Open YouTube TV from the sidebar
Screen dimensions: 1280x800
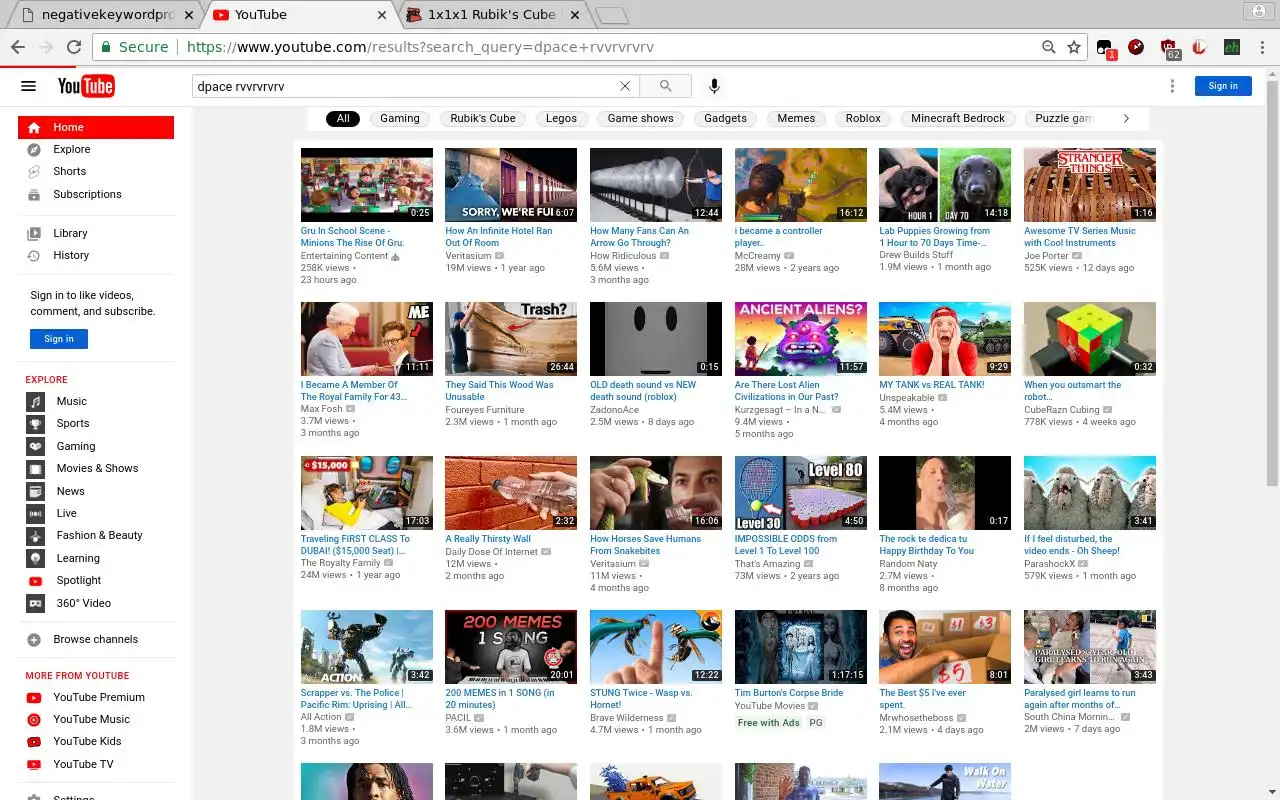click(96, 764)
